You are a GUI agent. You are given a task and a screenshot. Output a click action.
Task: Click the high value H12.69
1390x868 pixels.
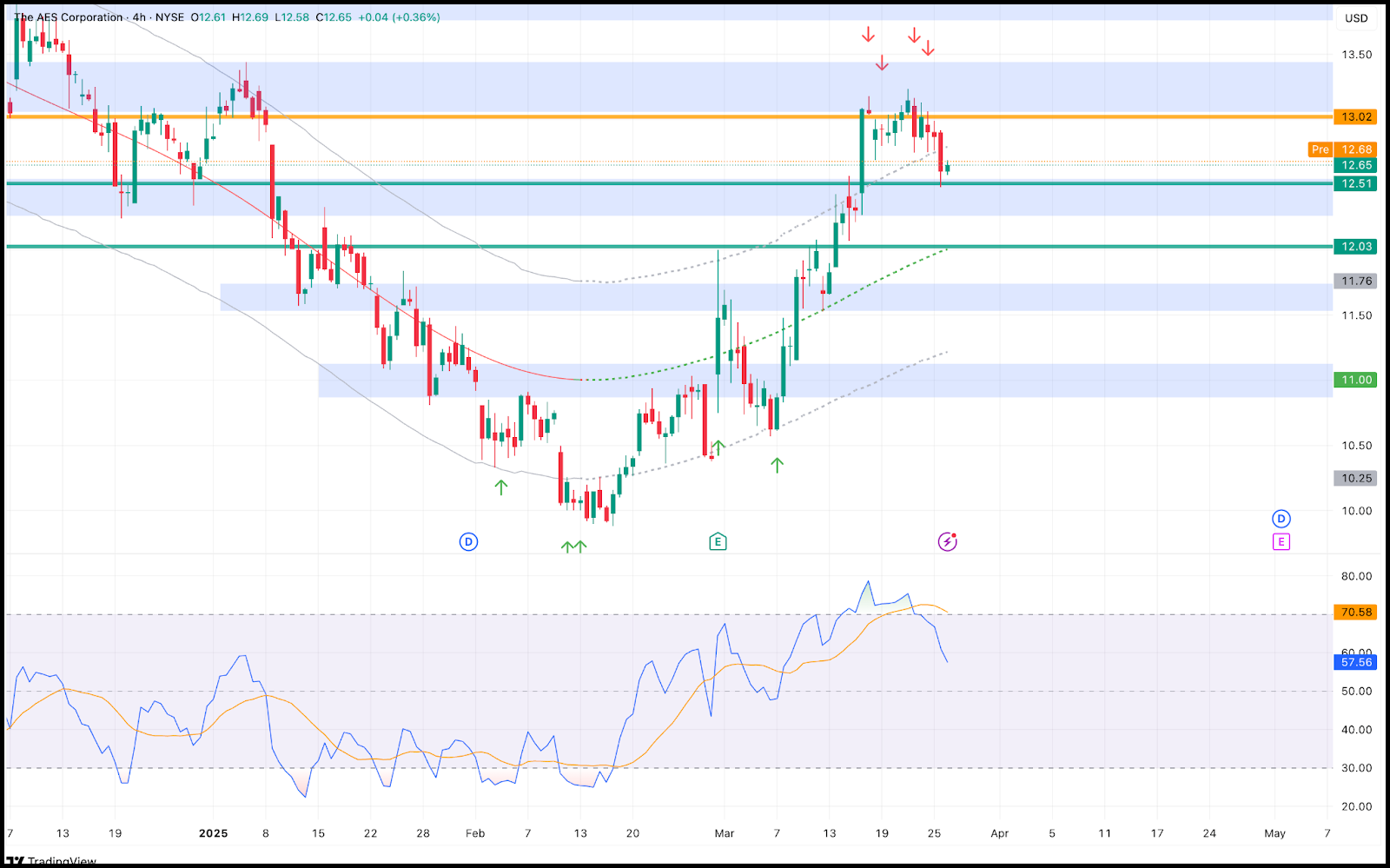point(250,17)
